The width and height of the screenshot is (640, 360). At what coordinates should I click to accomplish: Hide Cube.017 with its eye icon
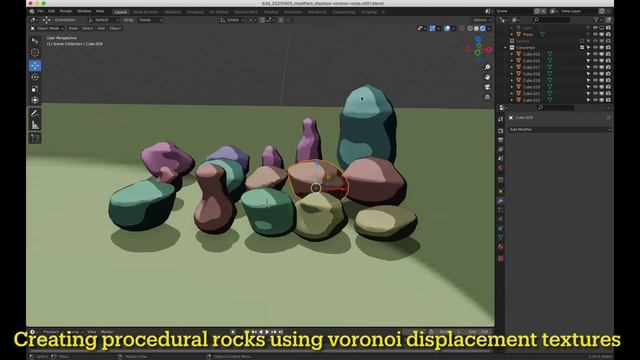tap(595, 67)
